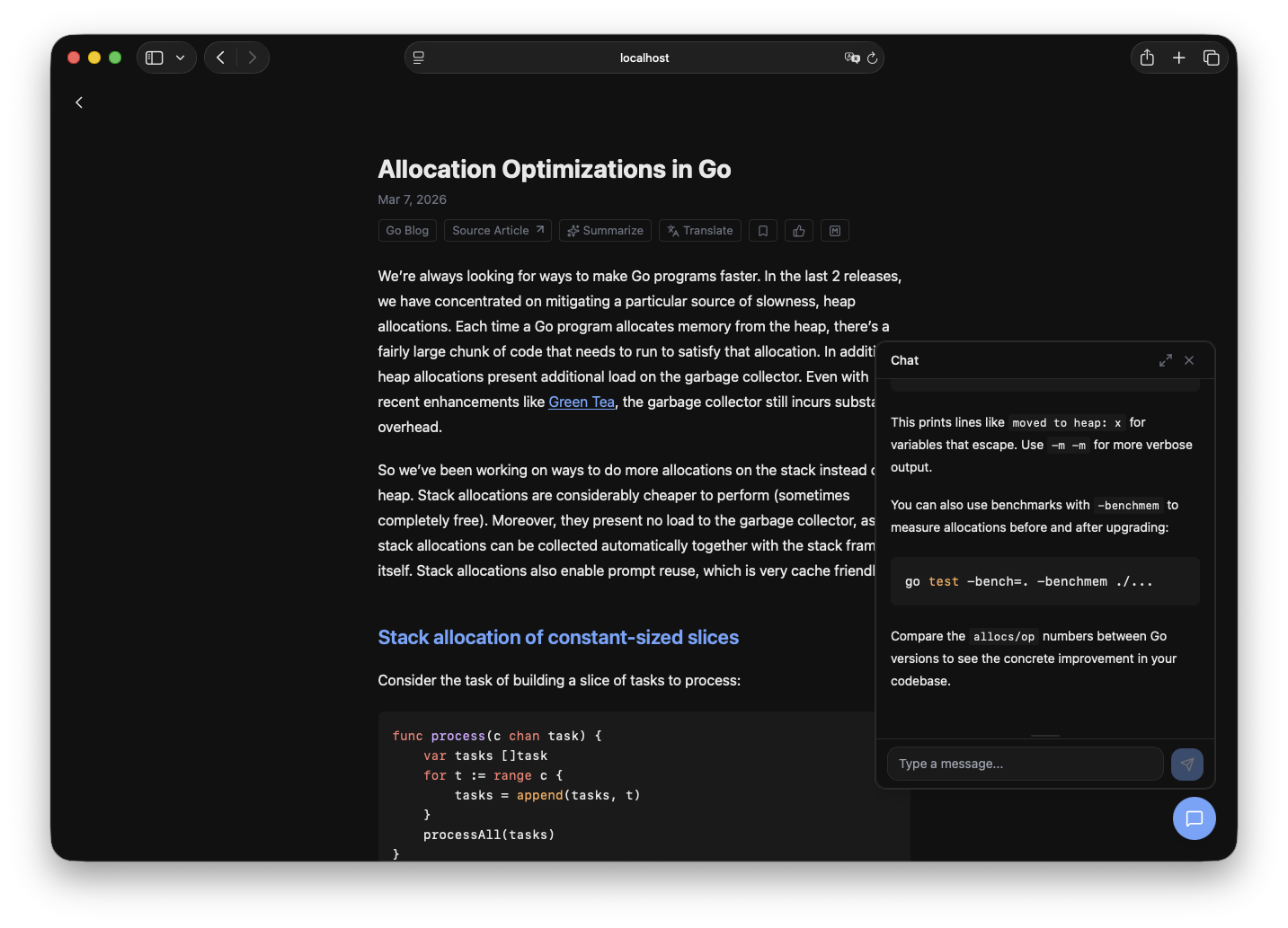Bookmark this article

point(762,230)
